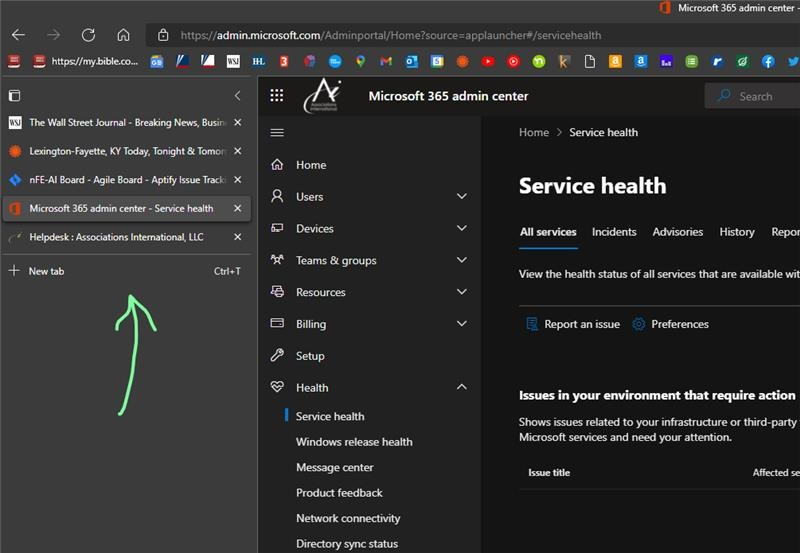Open the HL bookmark in favorites bar
The width and height of the screenshot is (800, 553).
(259, 61)
